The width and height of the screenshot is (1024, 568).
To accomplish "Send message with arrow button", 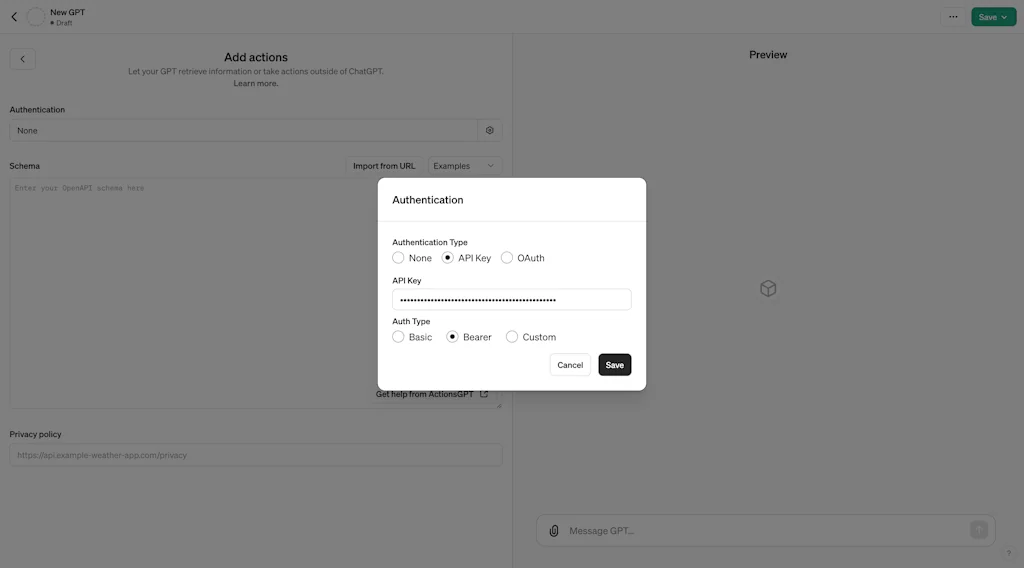I will coord(978,530).
